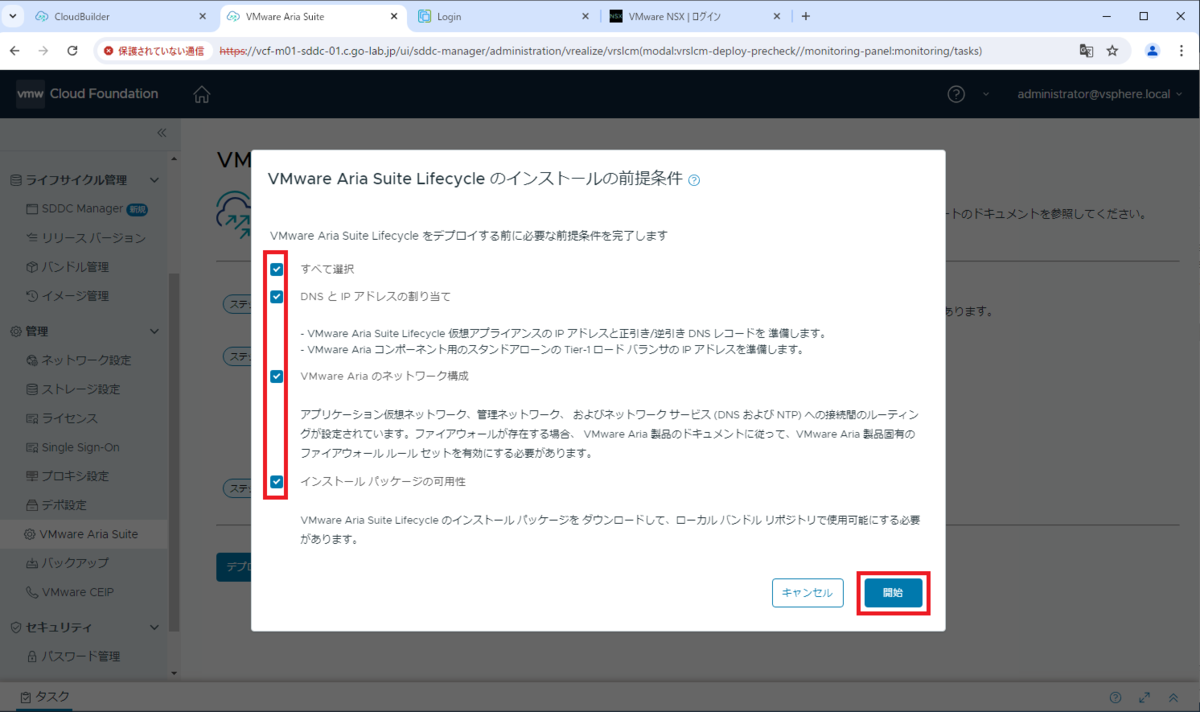1200x712 pixels.
Task: Click the sidebar vertical scrollbar
Action: pos(175,452)
